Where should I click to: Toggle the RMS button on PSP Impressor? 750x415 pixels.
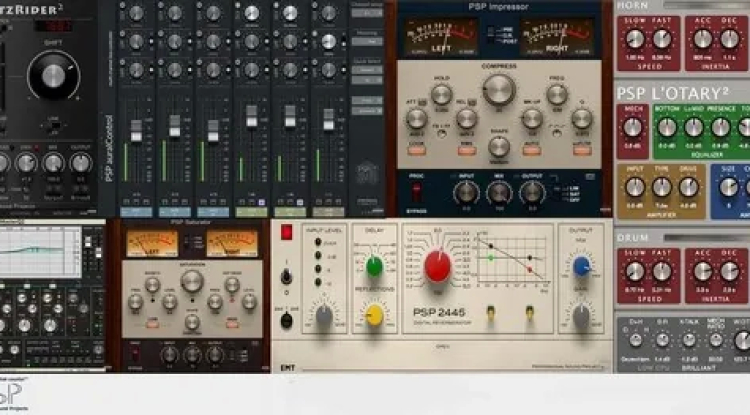click(466, 151)
